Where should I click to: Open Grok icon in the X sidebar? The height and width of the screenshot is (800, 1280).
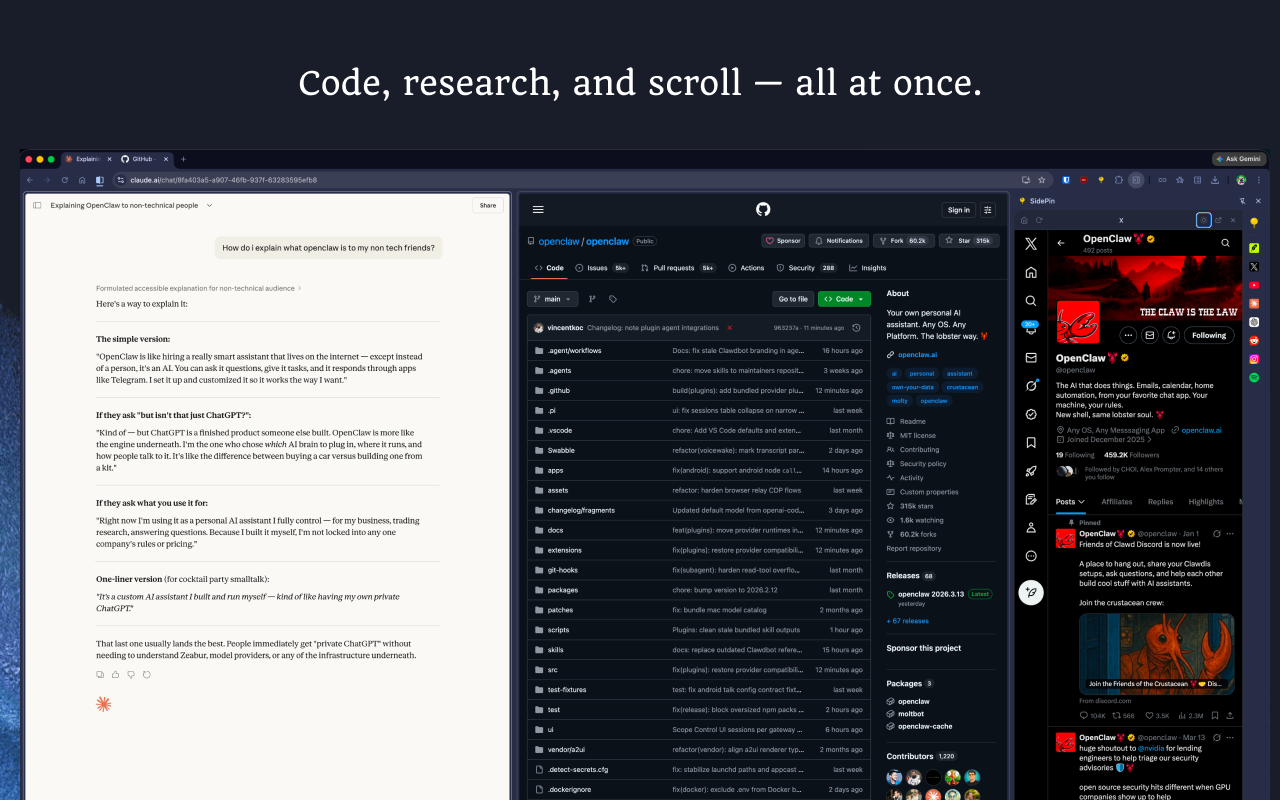[x=1031, y=385]
